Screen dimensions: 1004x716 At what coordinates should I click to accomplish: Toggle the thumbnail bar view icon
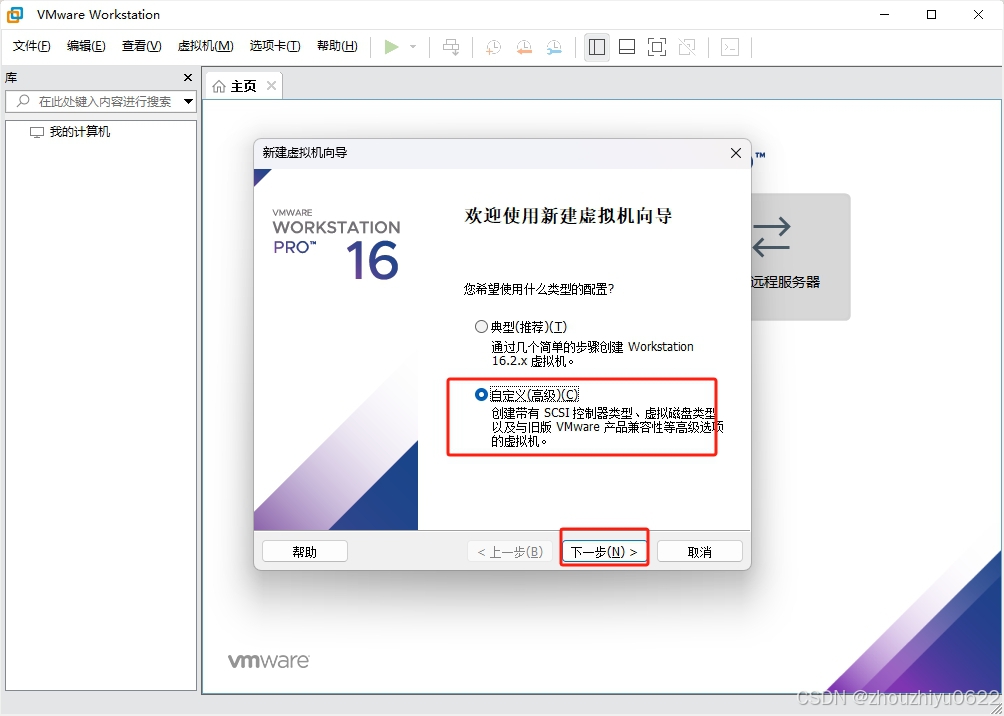[x=627, y=47]
